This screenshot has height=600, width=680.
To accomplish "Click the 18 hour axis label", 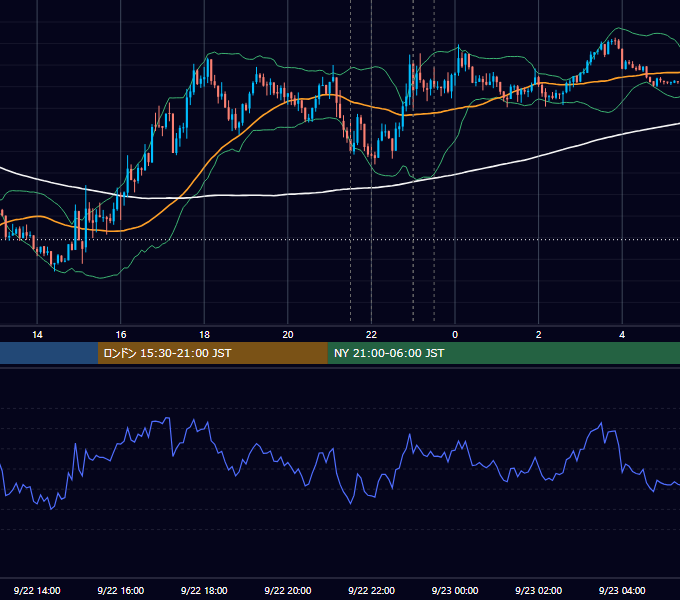I will [x=204, y=335].
